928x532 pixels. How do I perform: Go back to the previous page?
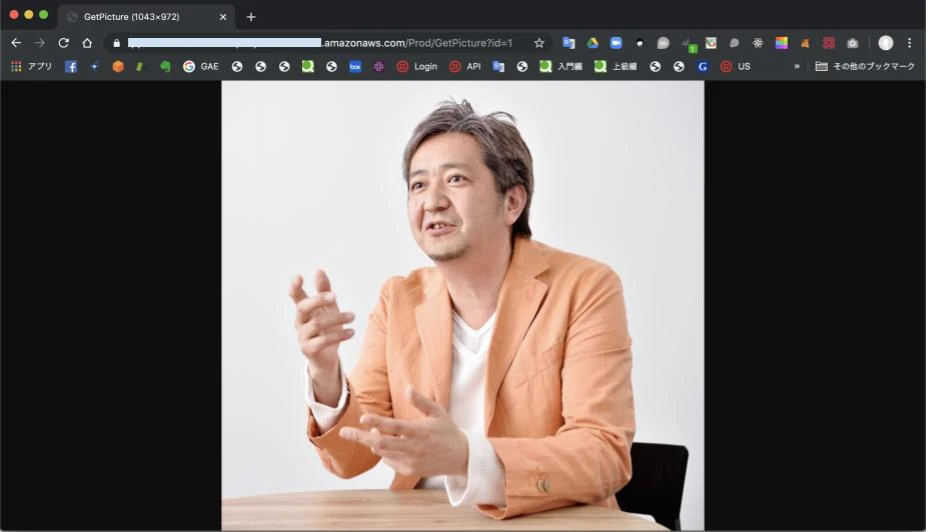point(16,43)
